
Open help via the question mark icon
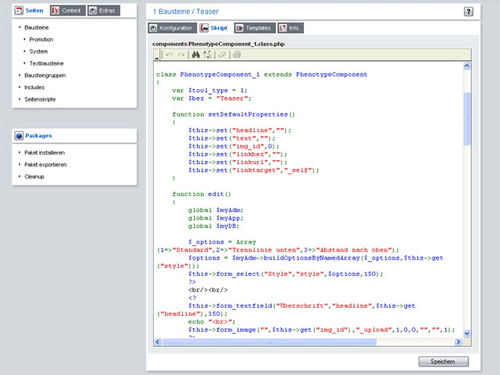coord(468,12)
